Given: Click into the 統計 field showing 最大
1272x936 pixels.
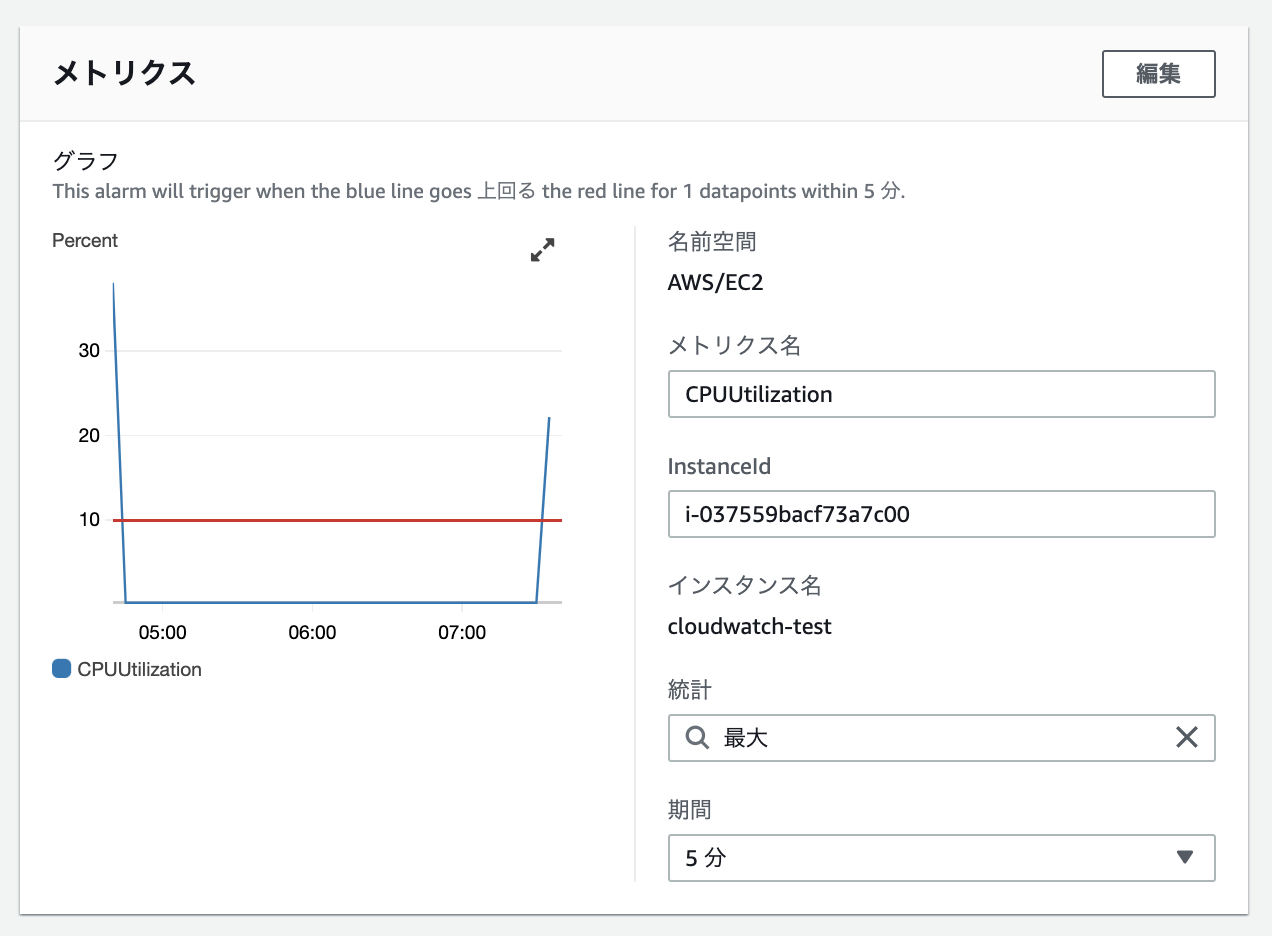Looking at the screenshot, I should [x=941, y=738].
